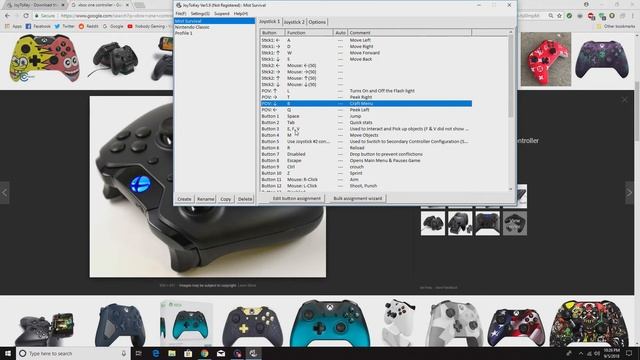Launch Microsoft Edge from the taskbar
The width and height of the screenshot is (640, 360).
click(156, 353)
